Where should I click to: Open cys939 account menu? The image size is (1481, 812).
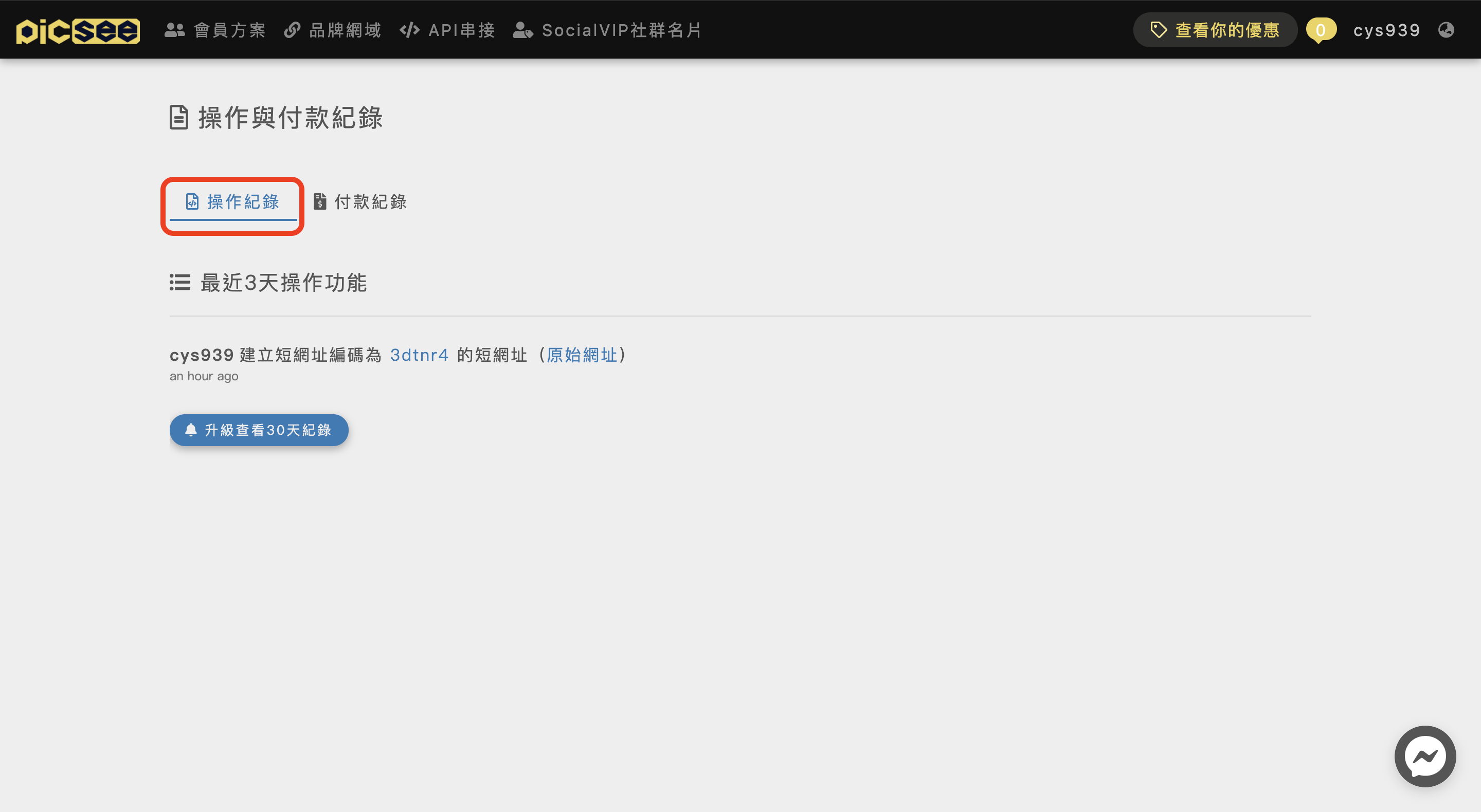point(1386,30)
